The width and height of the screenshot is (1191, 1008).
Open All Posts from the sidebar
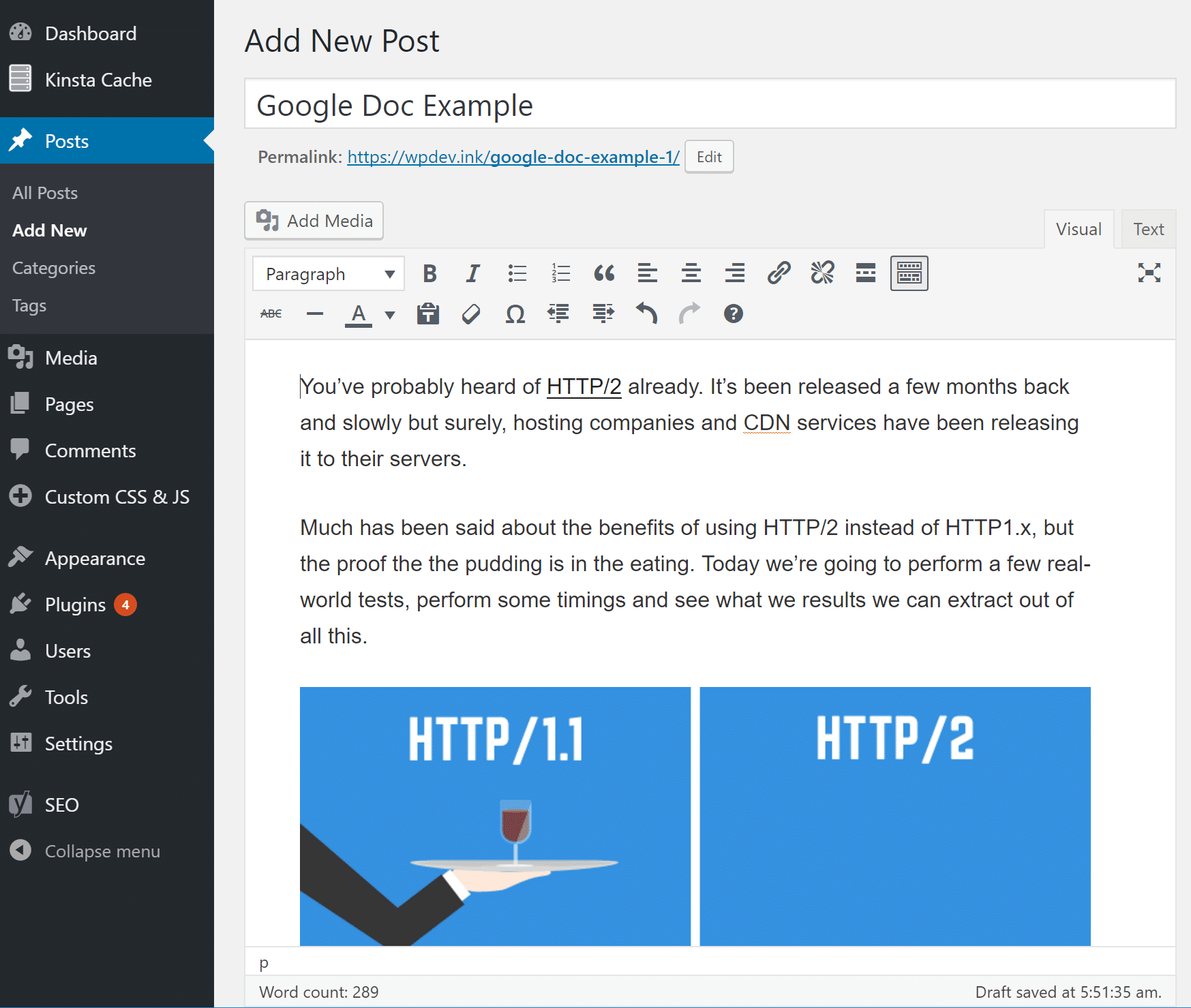(44, 192)
